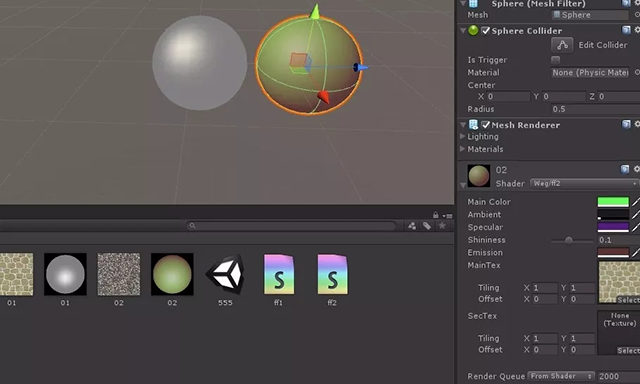Screen dimensions: 640x384
Task: Click the green Main Color swatch
Action: [x=613, y=202]
